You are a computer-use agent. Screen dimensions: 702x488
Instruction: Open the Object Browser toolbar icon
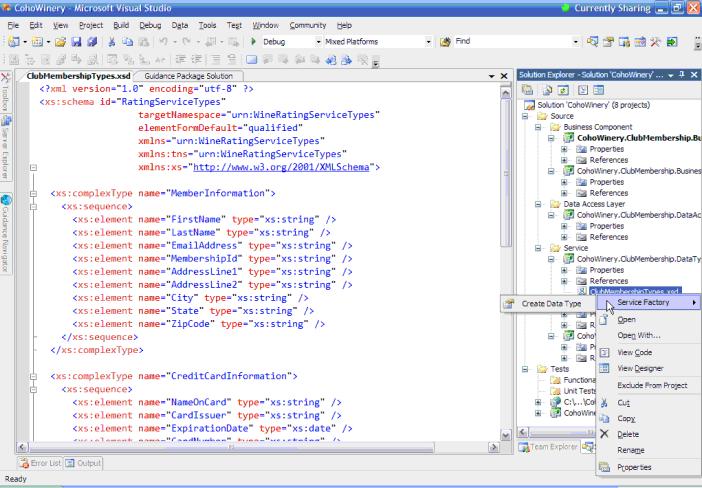coord(624,42)
